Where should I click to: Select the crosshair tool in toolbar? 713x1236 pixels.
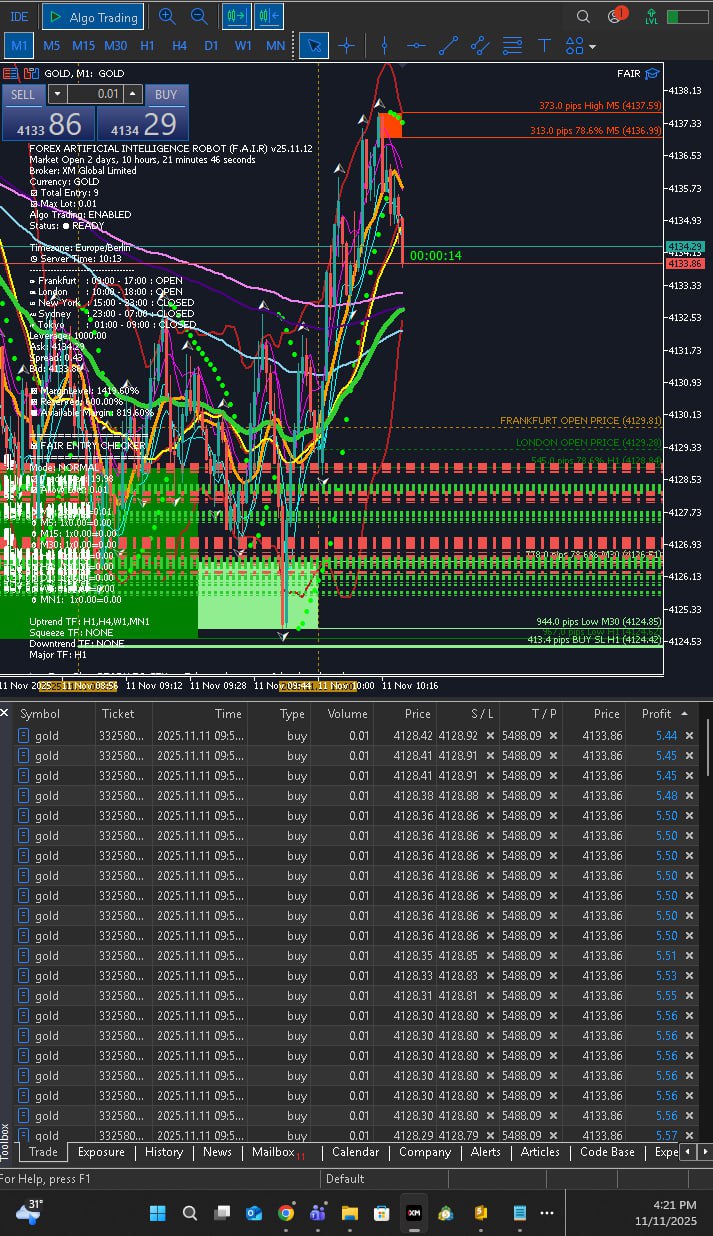point(347,46)
